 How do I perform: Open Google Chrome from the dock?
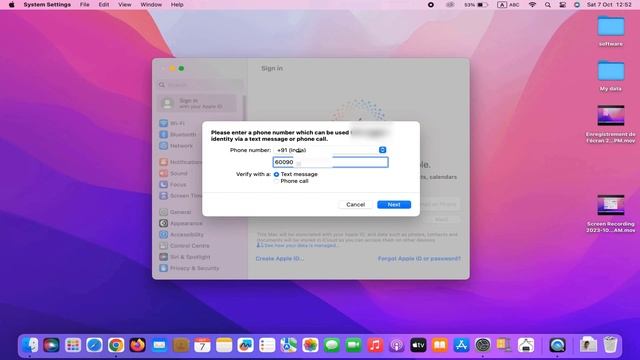click(x=116, y=345)
